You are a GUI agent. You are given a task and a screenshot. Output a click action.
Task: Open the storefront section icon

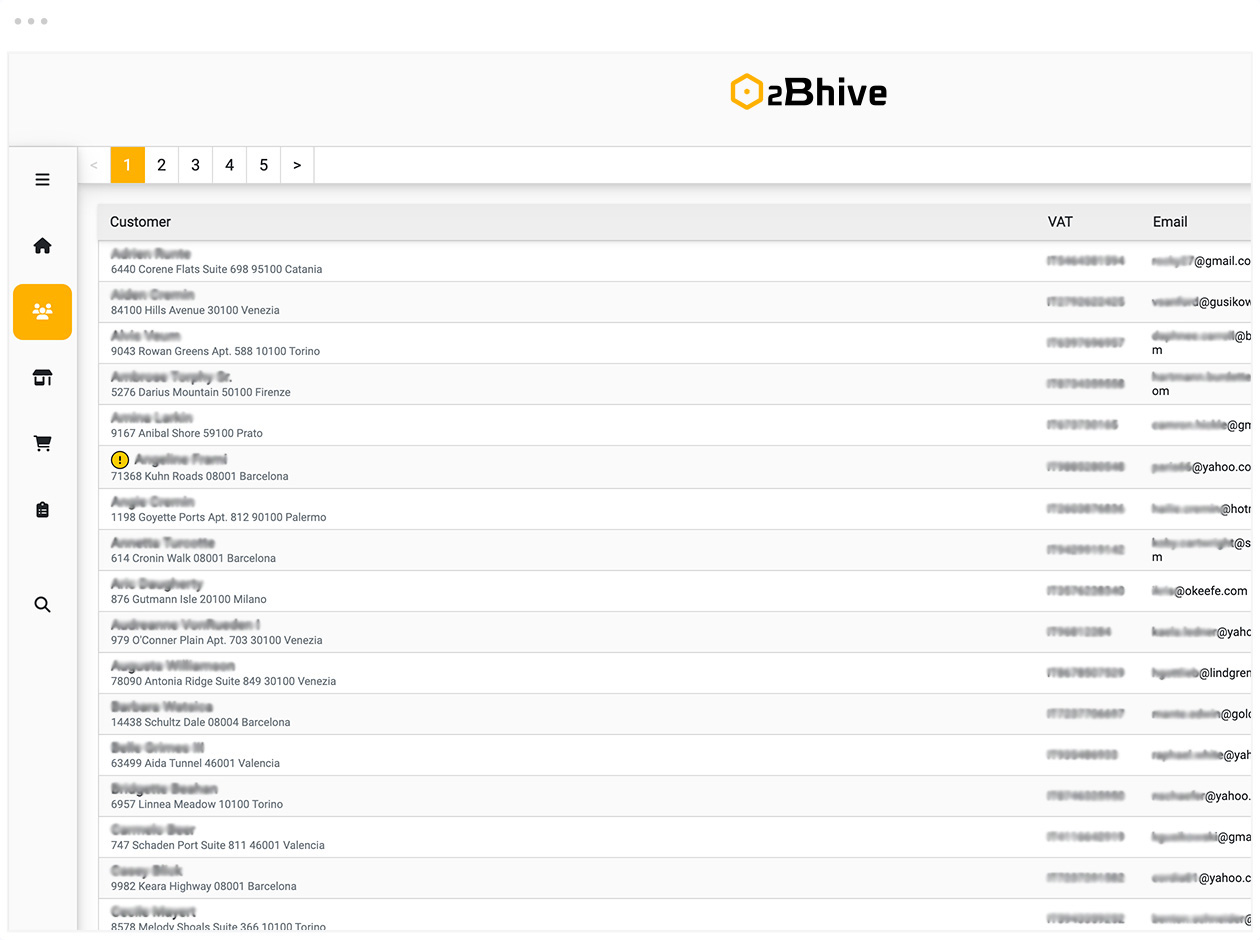pos(42,377)
